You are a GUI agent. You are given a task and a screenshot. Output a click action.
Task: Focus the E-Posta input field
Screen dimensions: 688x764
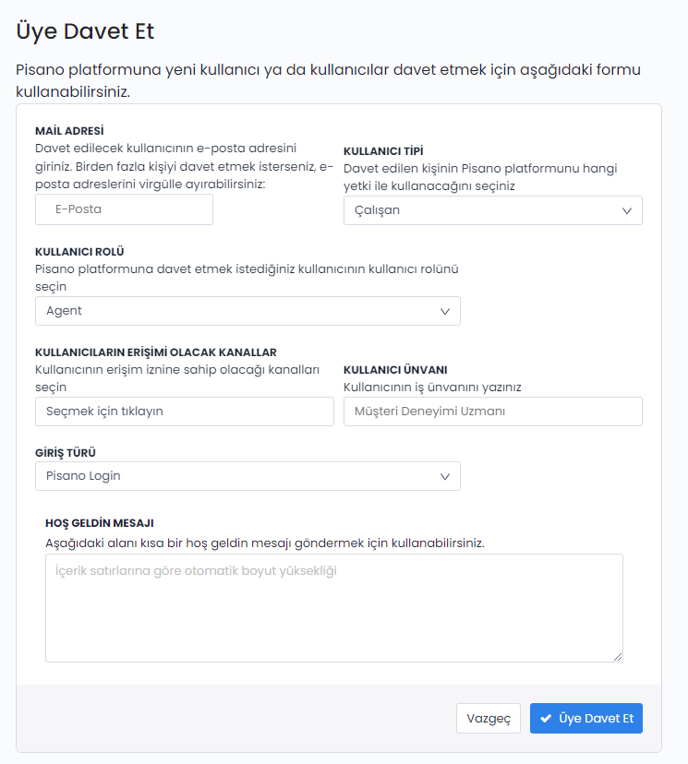[x=124, y=210]
